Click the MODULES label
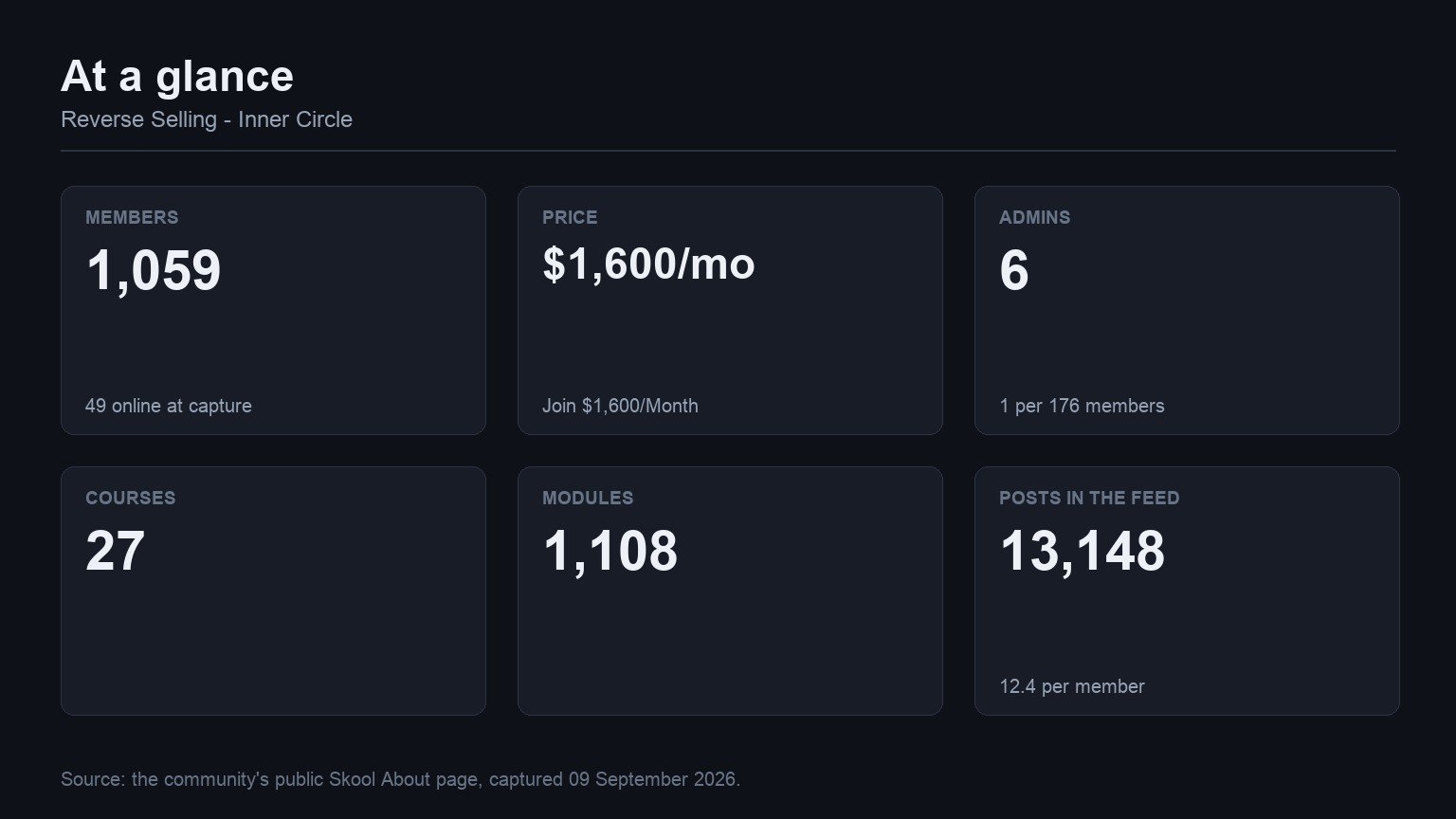1456x819 pixels. [x=588, y=498]
